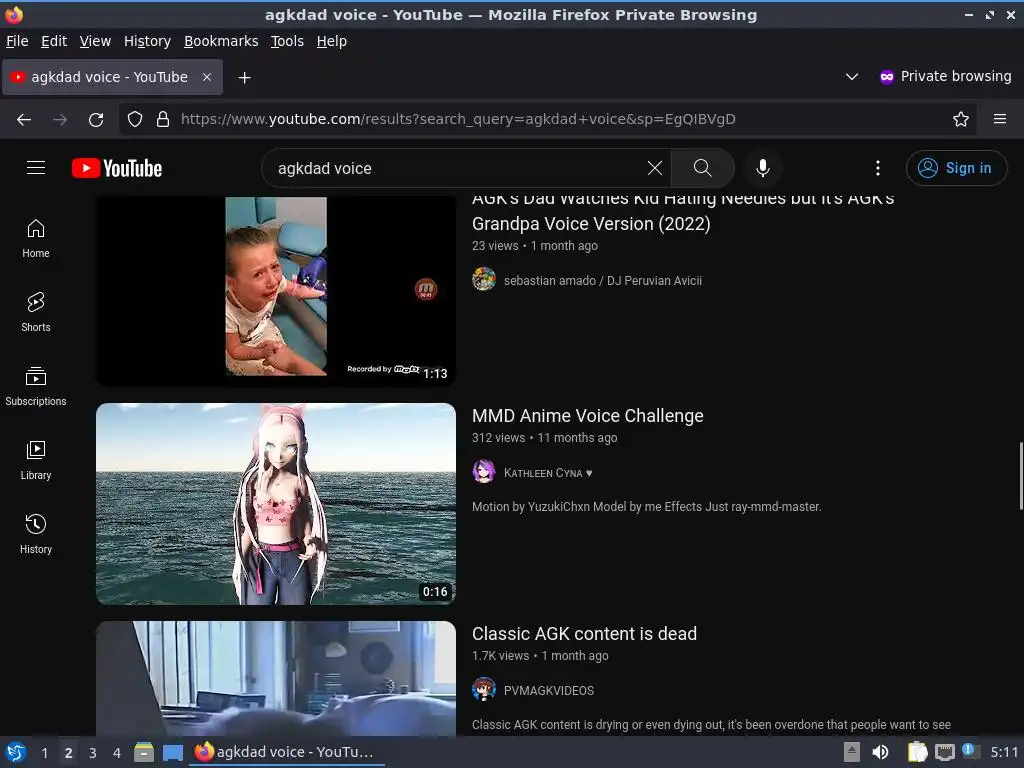
Task: Open Classic AGK content is dead title
Action: [x=584, y=633]
